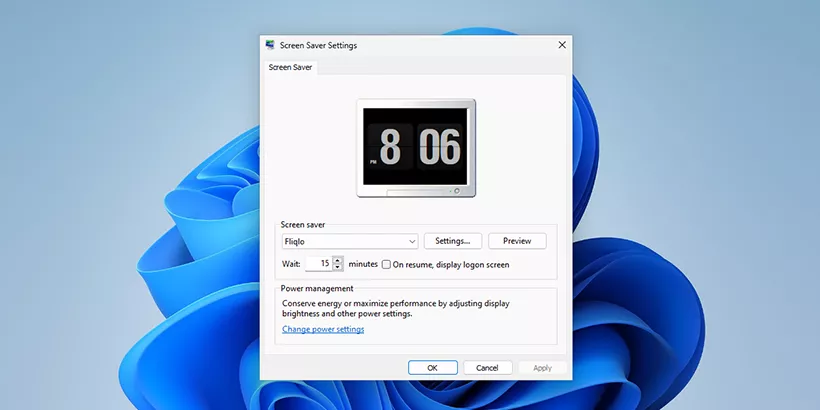Click the Power management group label
The image size is (820, 410).
pos(317,288)
